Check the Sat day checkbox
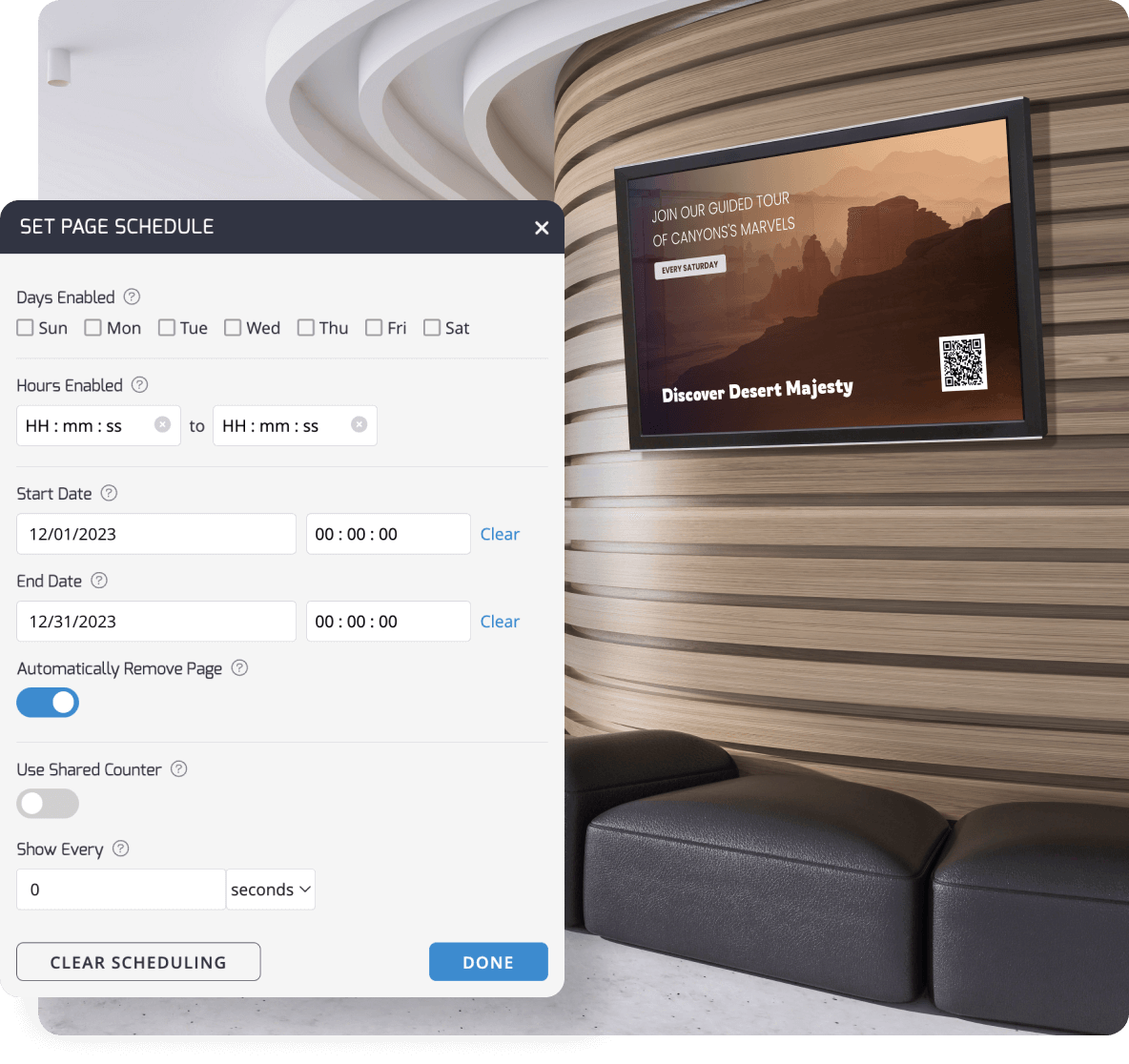This screenshot has width=1129, height=1064. (432, 328)
